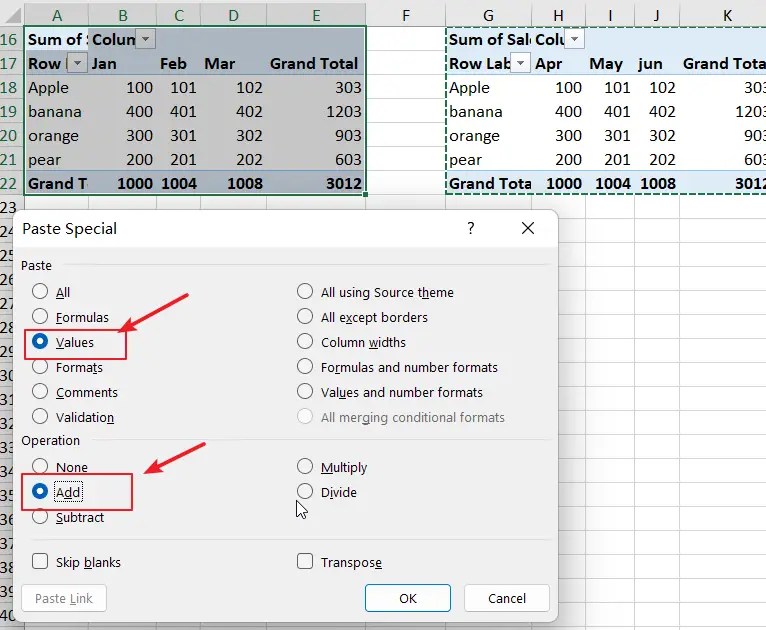Click the Feb column heading cell
Viewport: 766px width, 630px height.
click(179, 63)
